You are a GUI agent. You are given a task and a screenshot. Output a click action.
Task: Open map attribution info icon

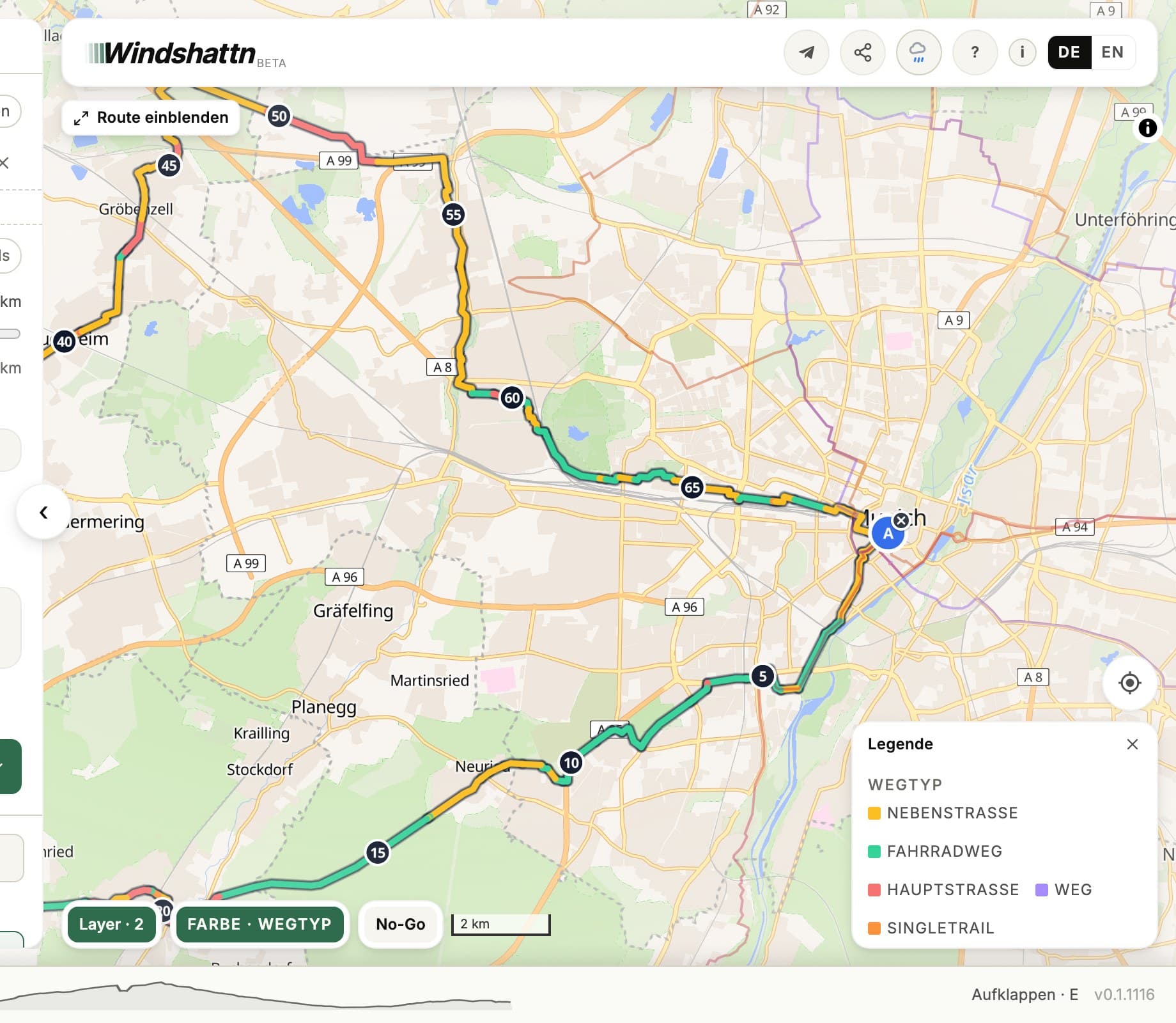(x=1147, y=128)
